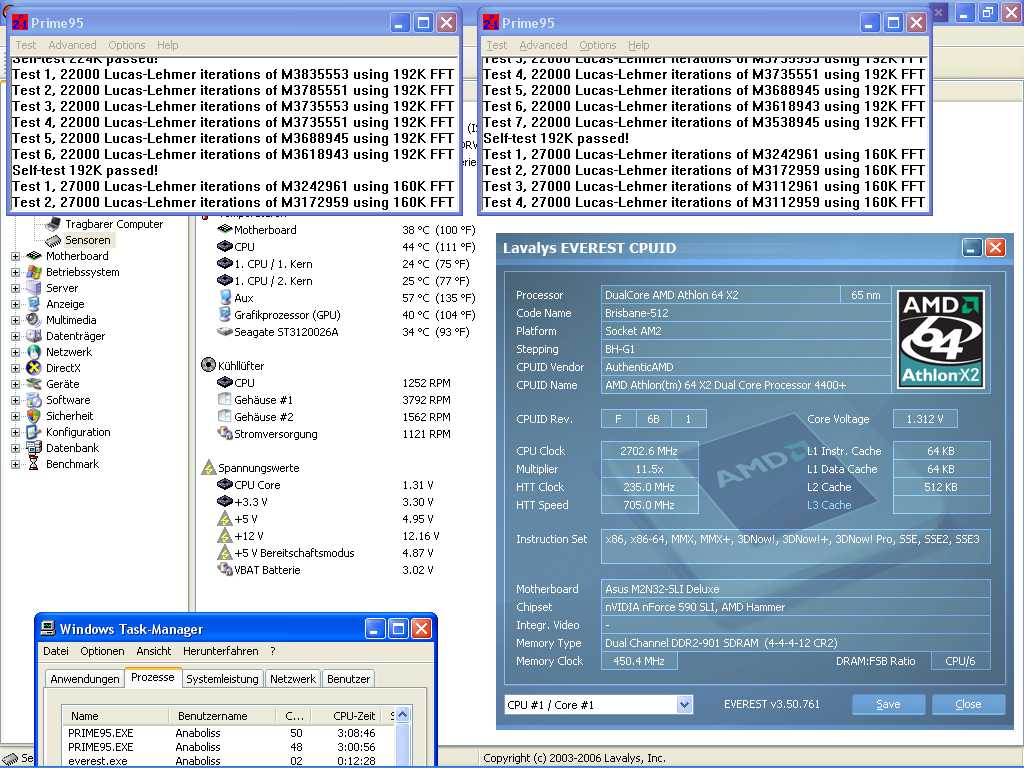The height and width of the screenshot is (768, 1024).
Task: Click the Netzwerk icon in the tree
Action: point(33,352)
